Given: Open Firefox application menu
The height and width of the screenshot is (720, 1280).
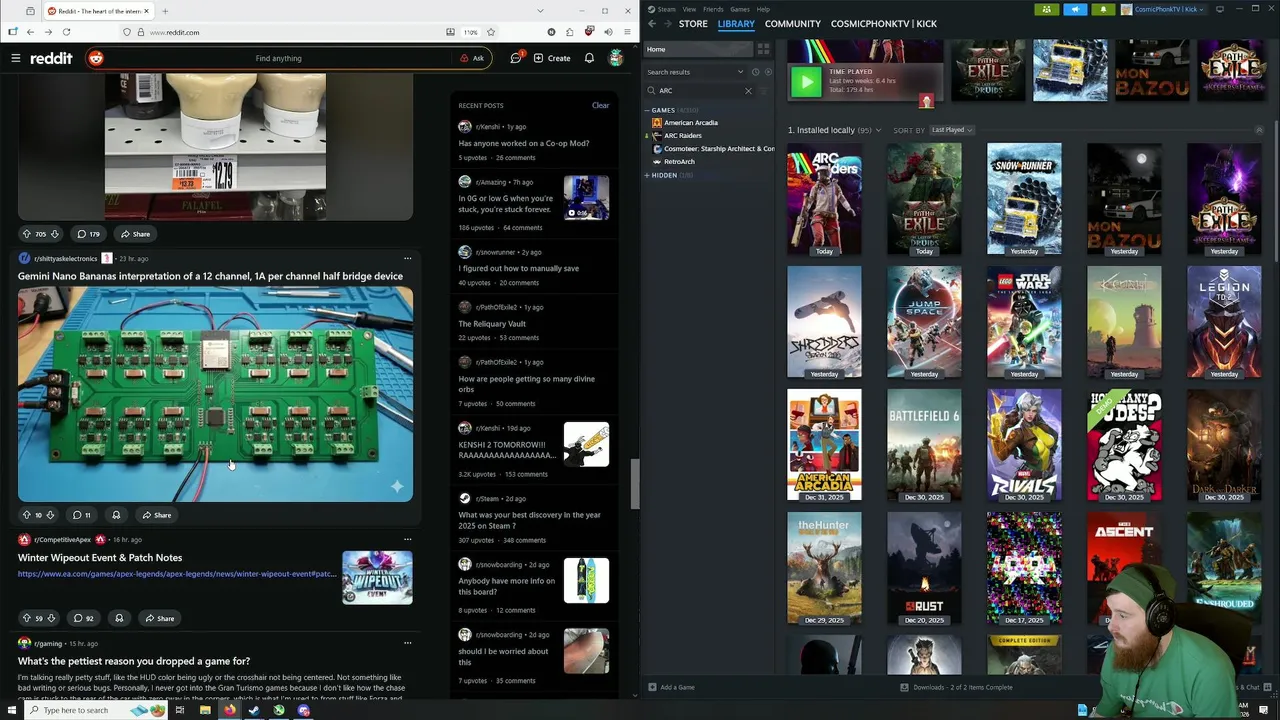Looking at the screenshot, I should (625, 32).
